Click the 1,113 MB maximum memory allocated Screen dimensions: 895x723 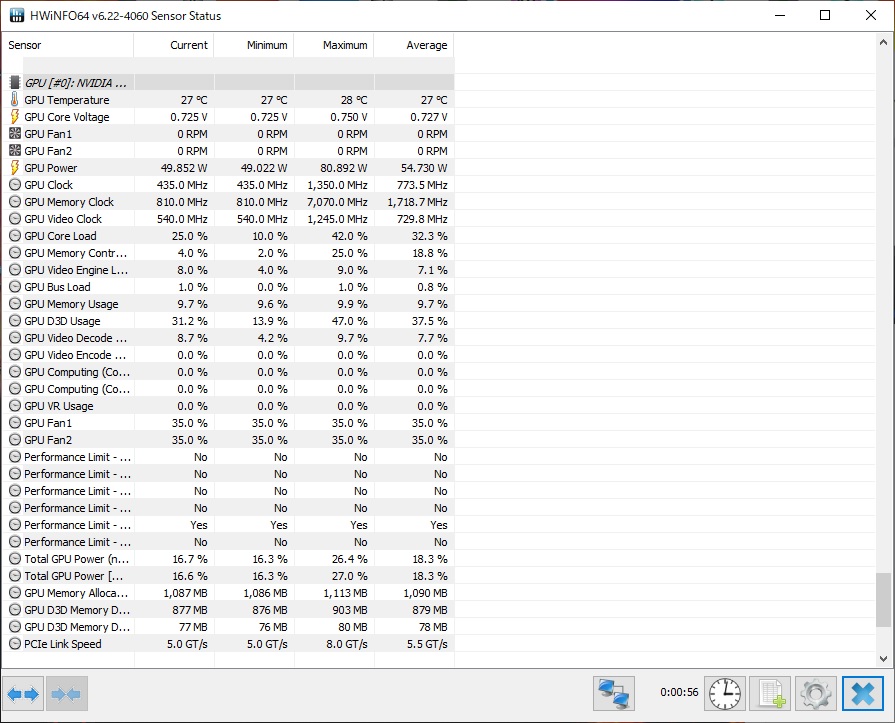click(x=345, y=593)
